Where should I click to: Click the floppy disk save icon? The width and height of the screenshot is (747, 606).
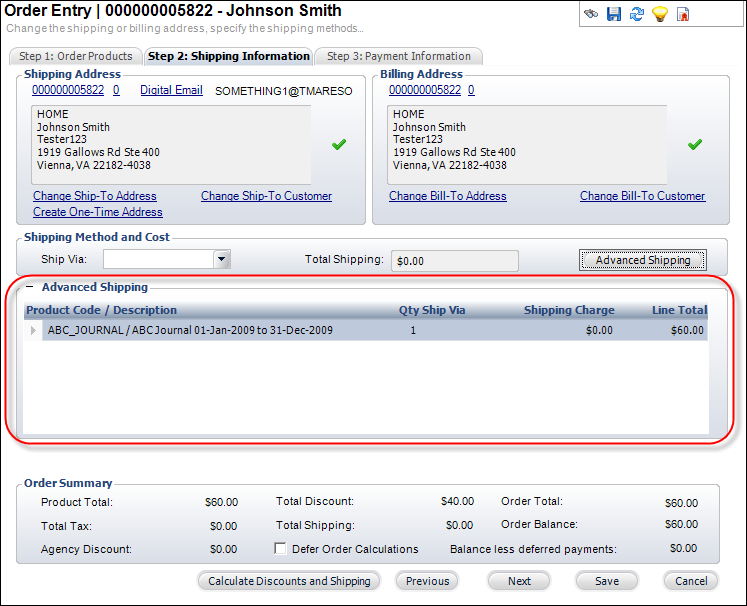pos(614,14)
